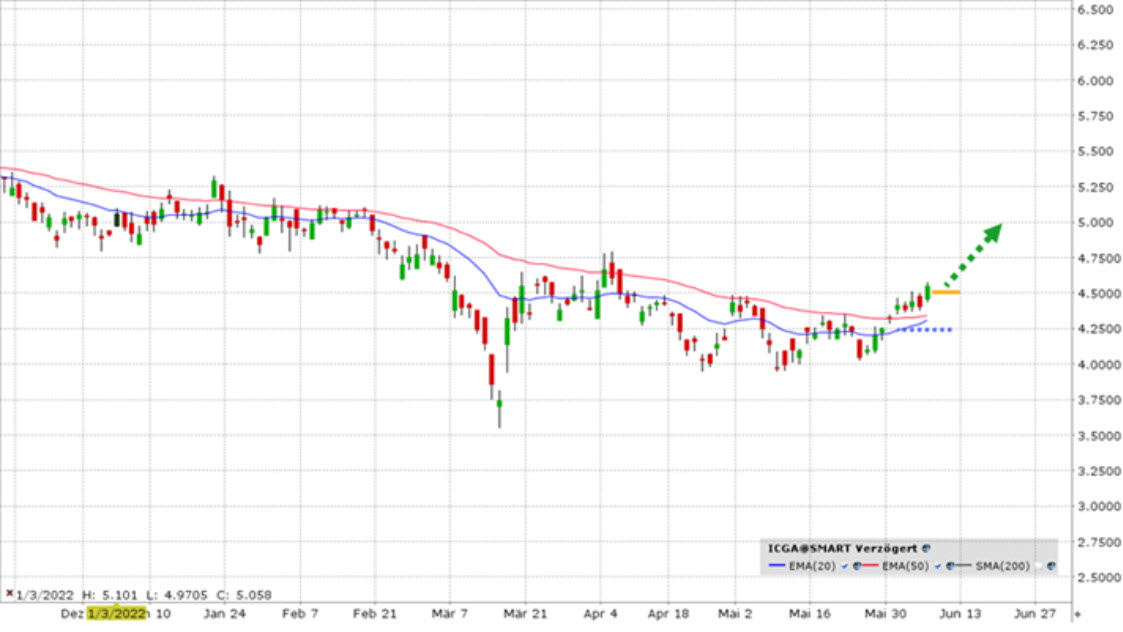Click the EMA(20) legend label
This screenshot has width=1123, height=632.
pyautogui.click(x=812, y=566)
